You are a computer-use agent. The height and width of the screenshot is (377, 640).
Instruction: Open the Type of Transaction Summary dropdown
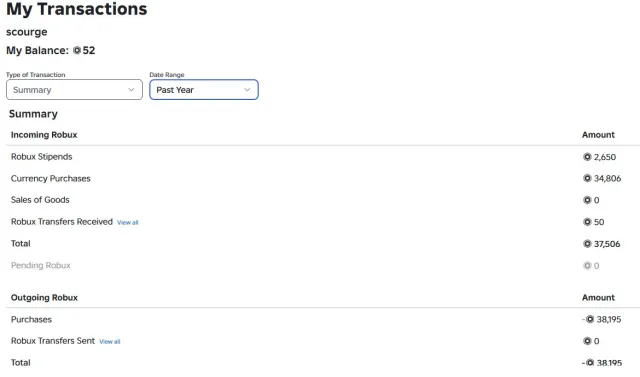click(74, 90)
